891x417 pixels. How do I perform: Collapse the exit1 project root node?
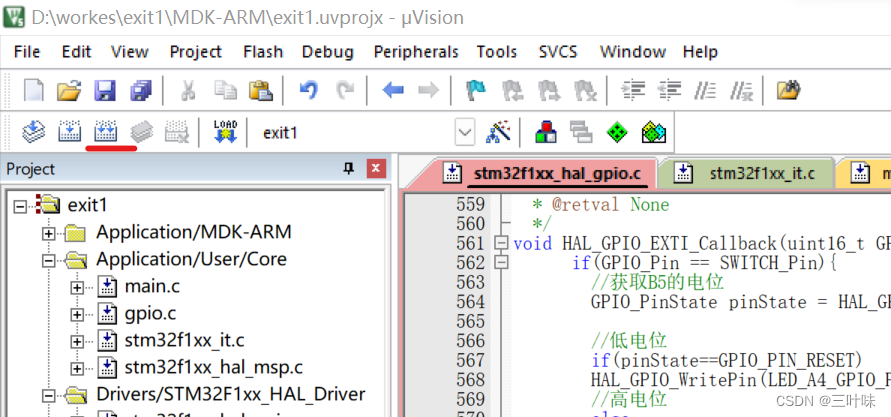(20, 205)
